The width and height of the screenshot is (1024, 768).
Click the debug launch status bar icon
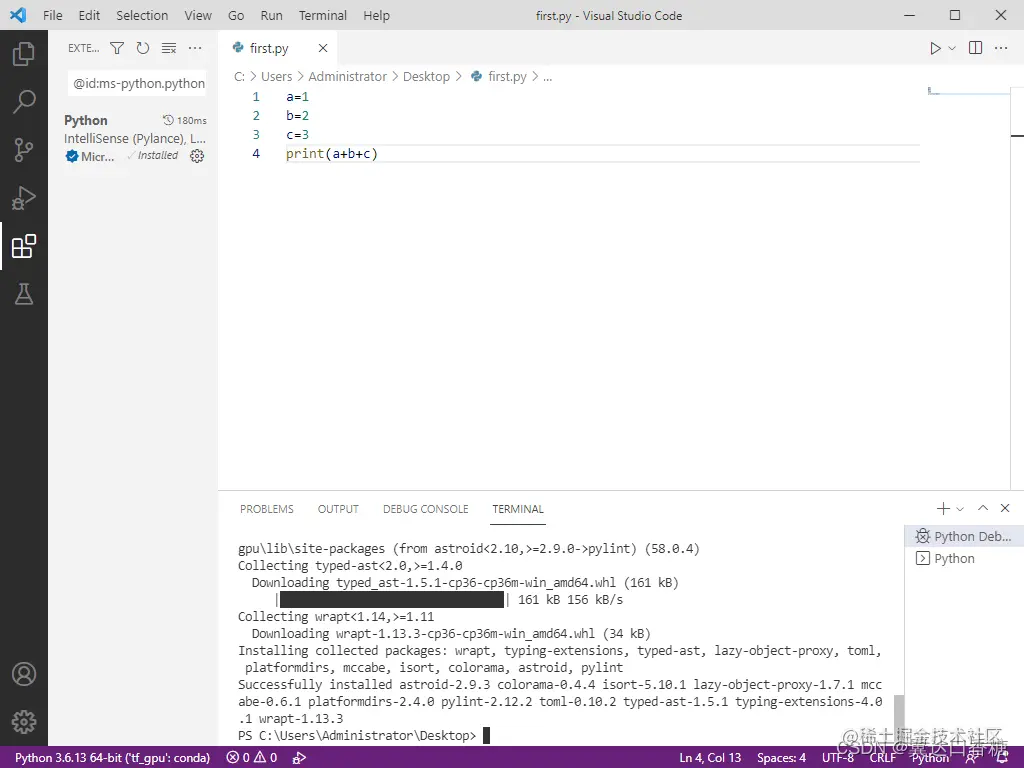[x=299, y=758]
